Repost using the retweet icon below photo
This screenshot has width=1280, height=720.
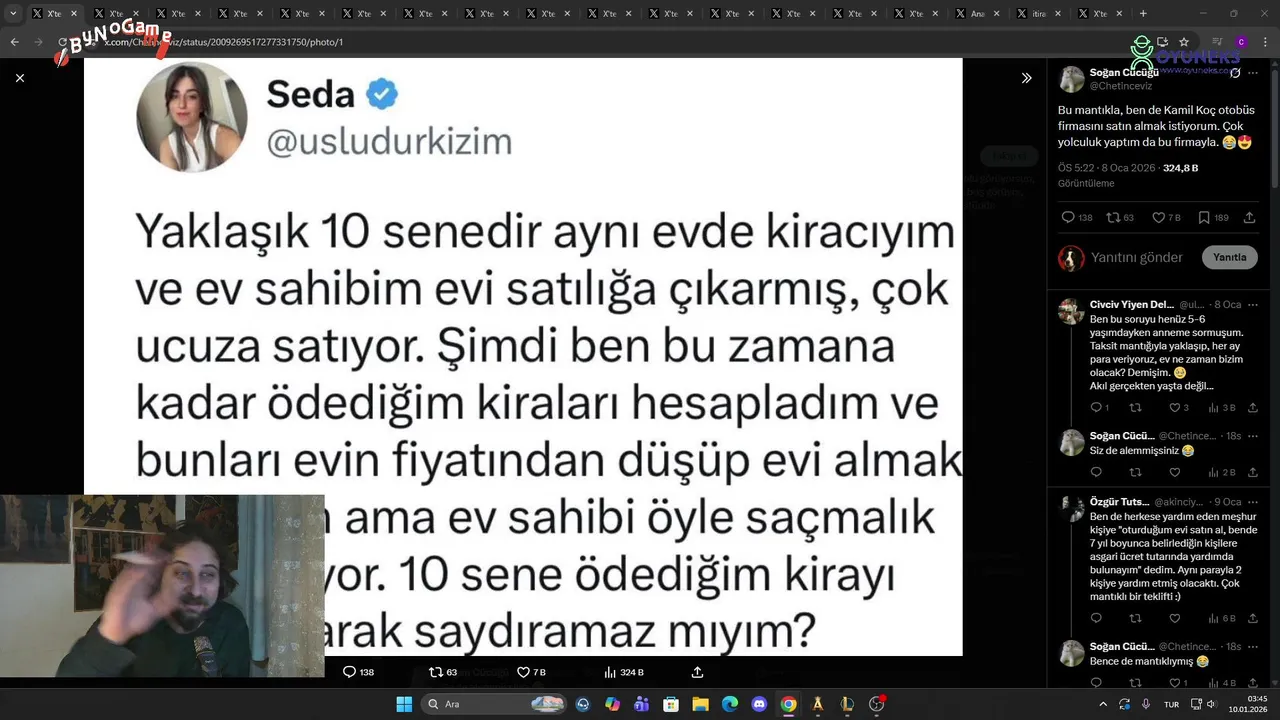point(435,672)
